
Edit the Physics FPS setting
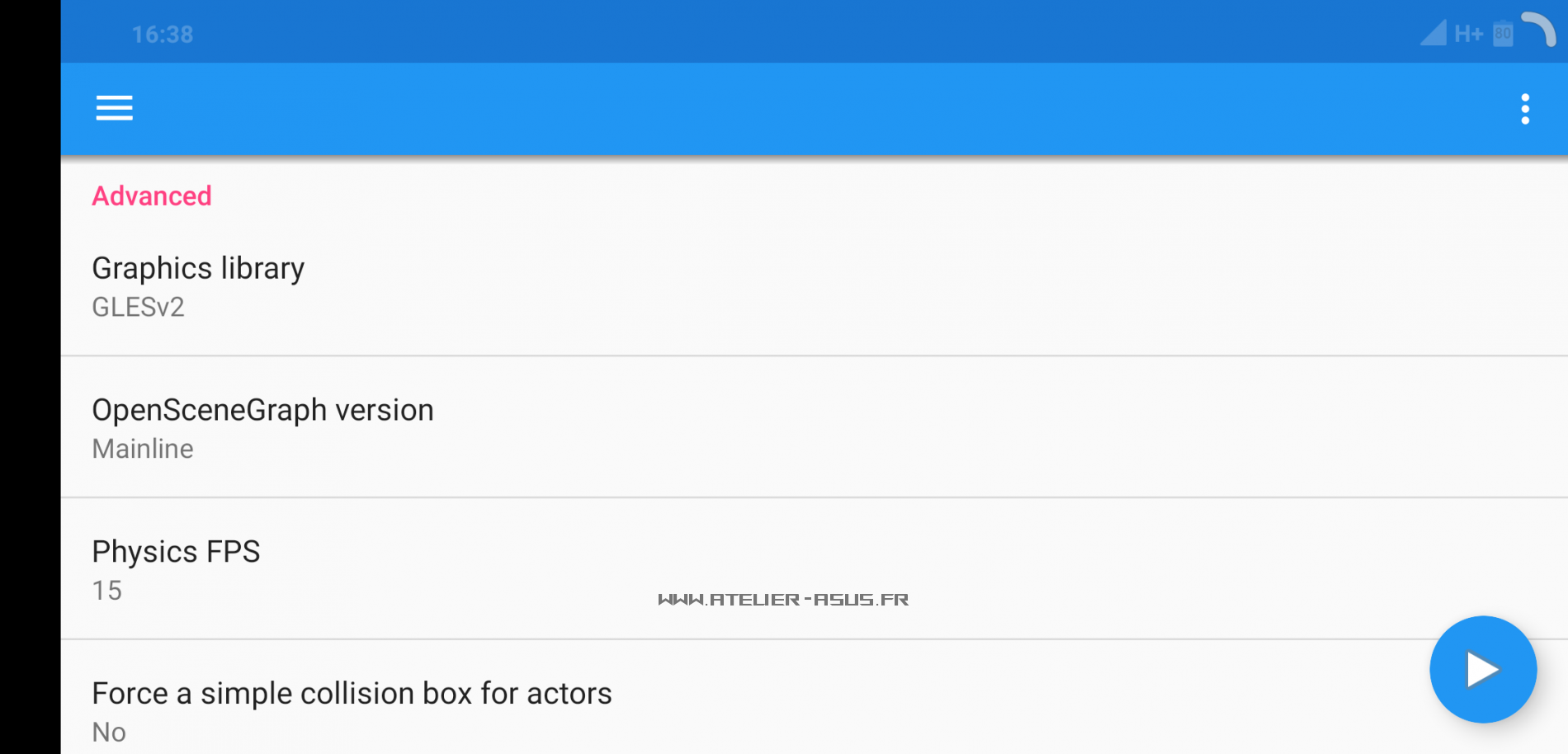tap(176, 551)
